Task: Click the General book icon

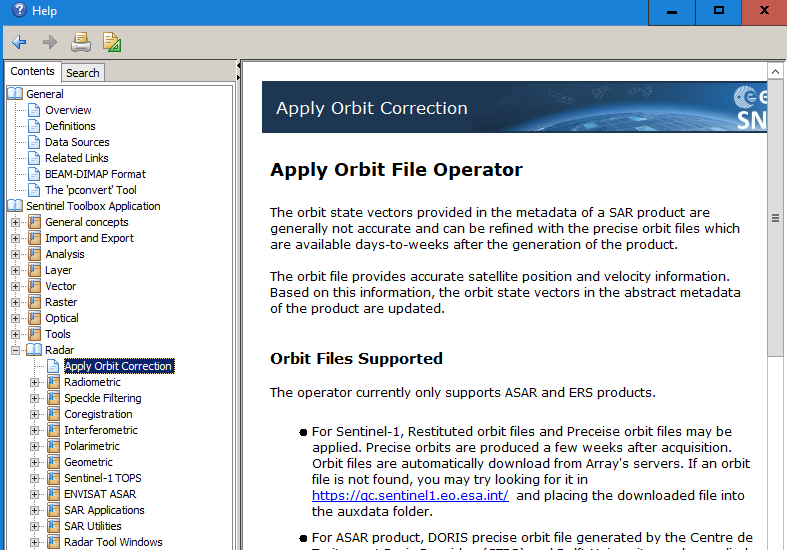Action: coord(15,94)
